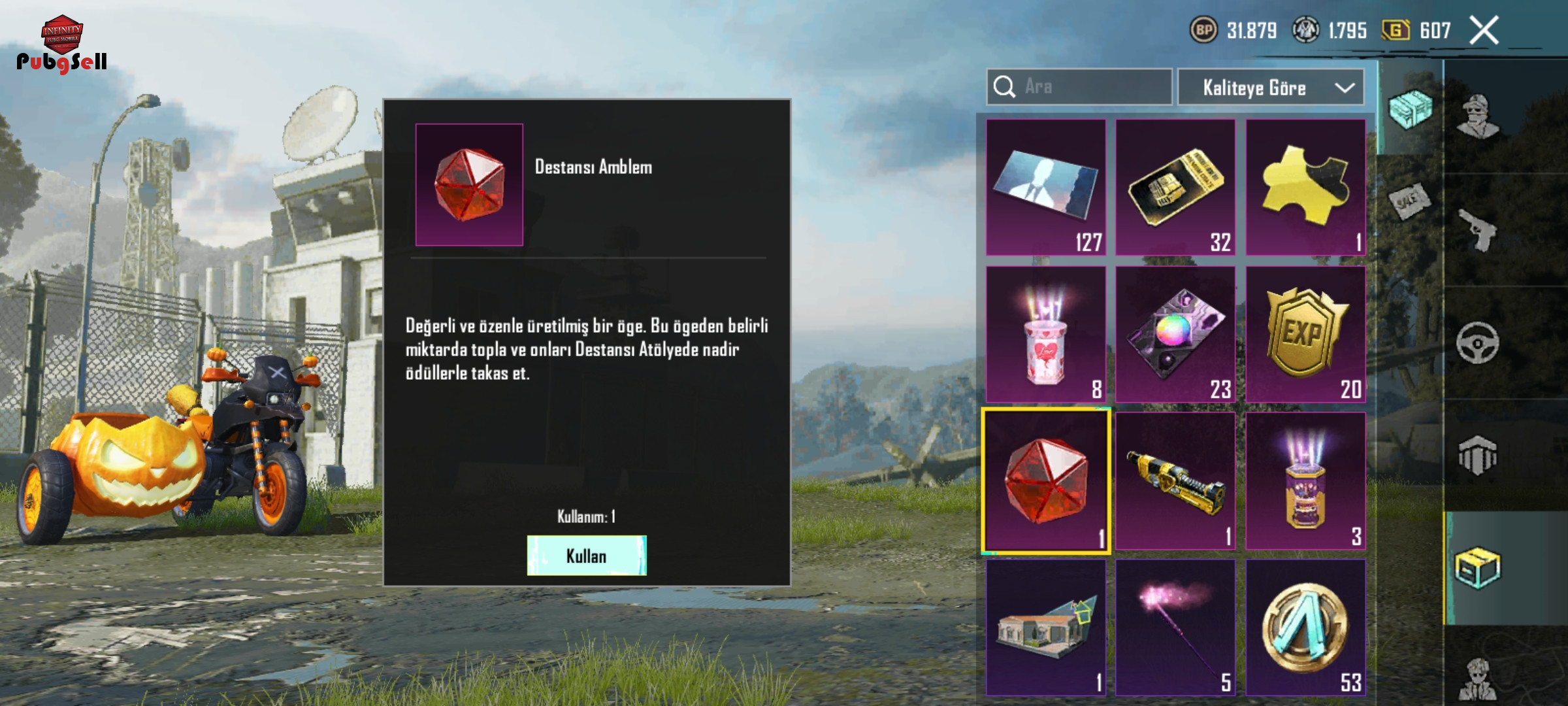Close the inventory with X
Screen dimensions: 1568x706
(x=1484, y=30)
